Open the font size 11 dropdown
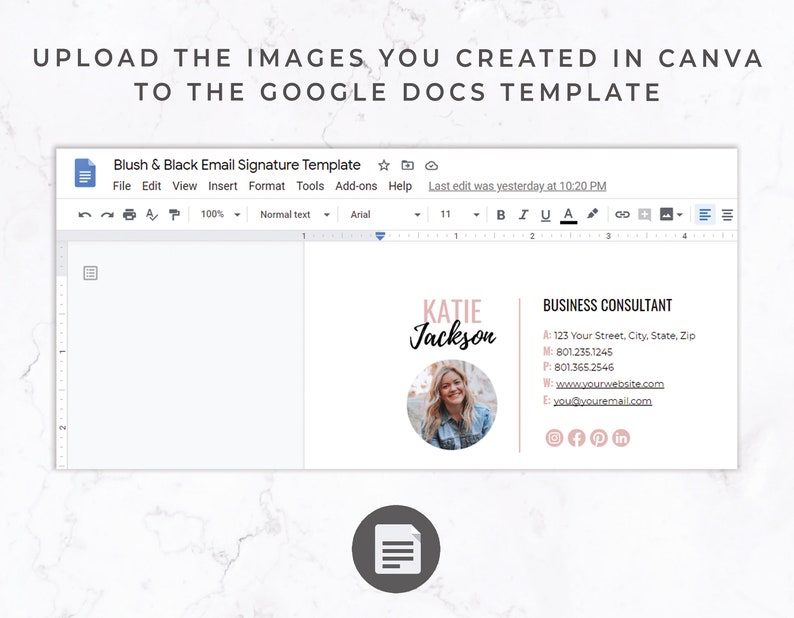The image size is (794, 618). (459, 215)
